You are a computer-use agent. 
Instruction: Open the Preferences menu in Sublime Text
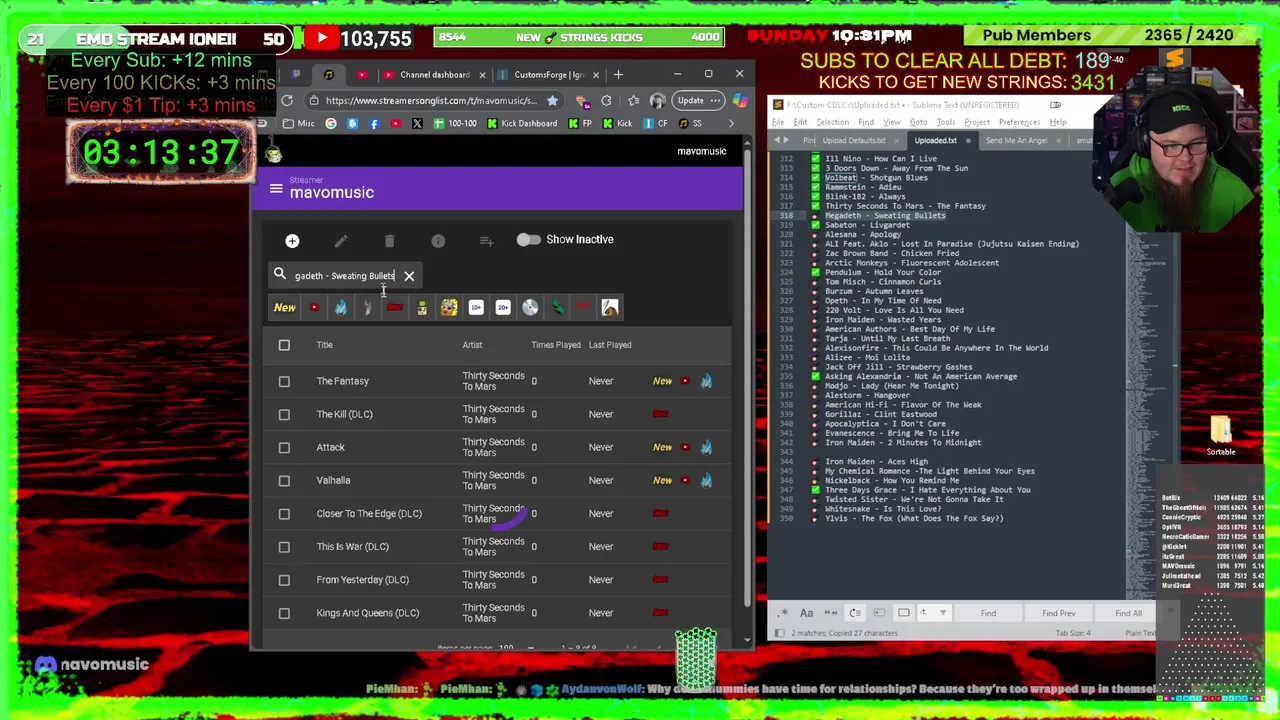(x=1019, y=122)
